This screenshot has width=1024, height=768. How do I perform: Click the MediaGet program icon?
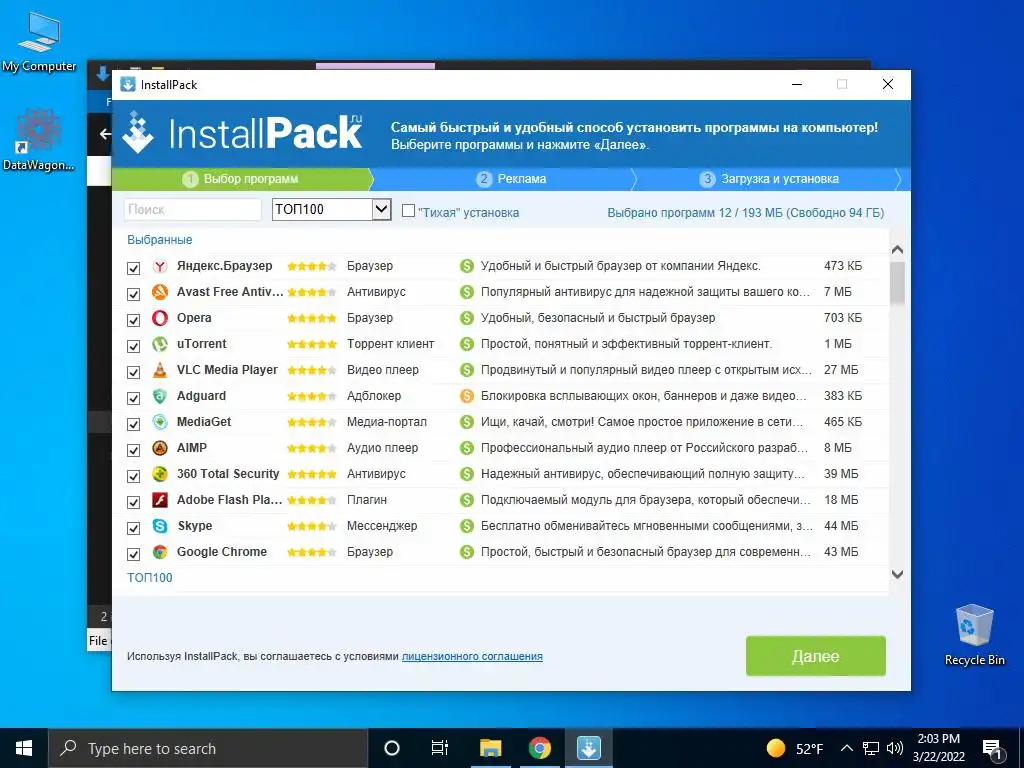160,422
